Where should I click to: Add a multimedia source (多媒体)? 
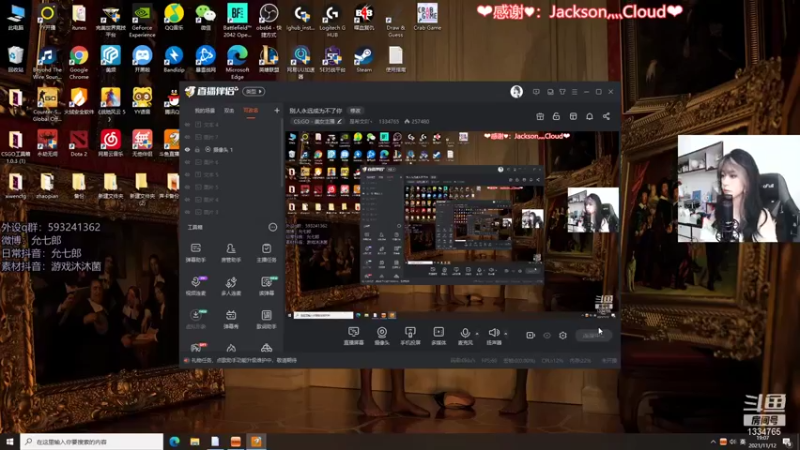point(439,336)
